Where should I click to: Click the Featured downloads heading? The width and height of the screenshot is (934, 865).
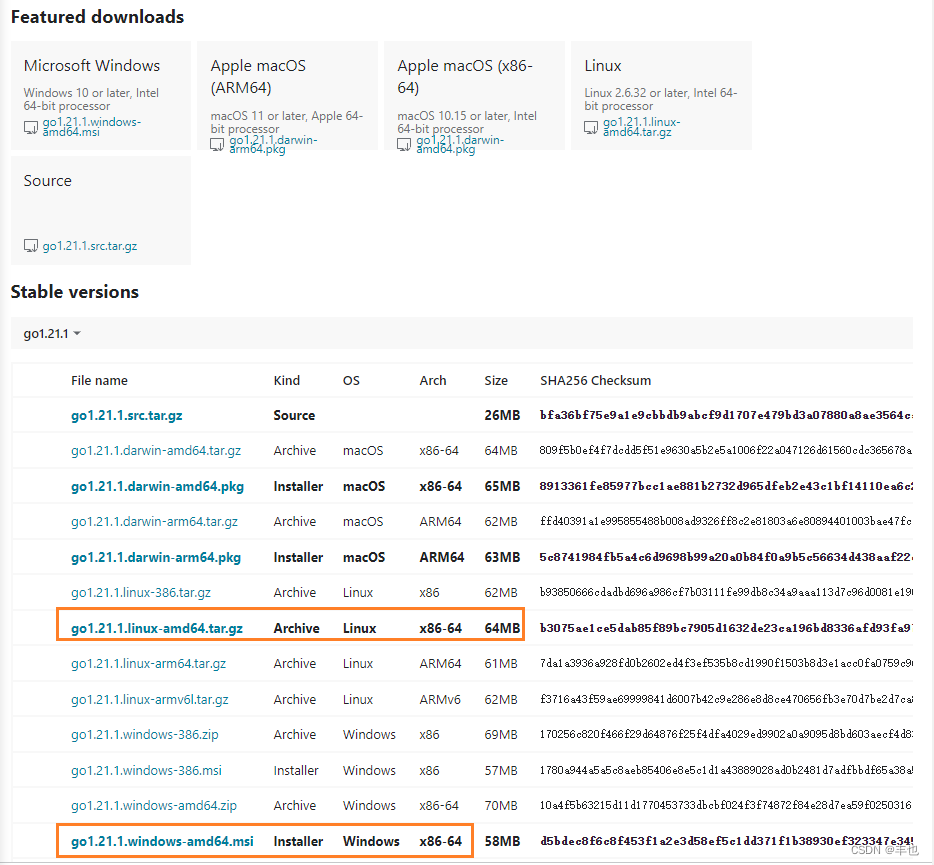[x=97, y=17]
